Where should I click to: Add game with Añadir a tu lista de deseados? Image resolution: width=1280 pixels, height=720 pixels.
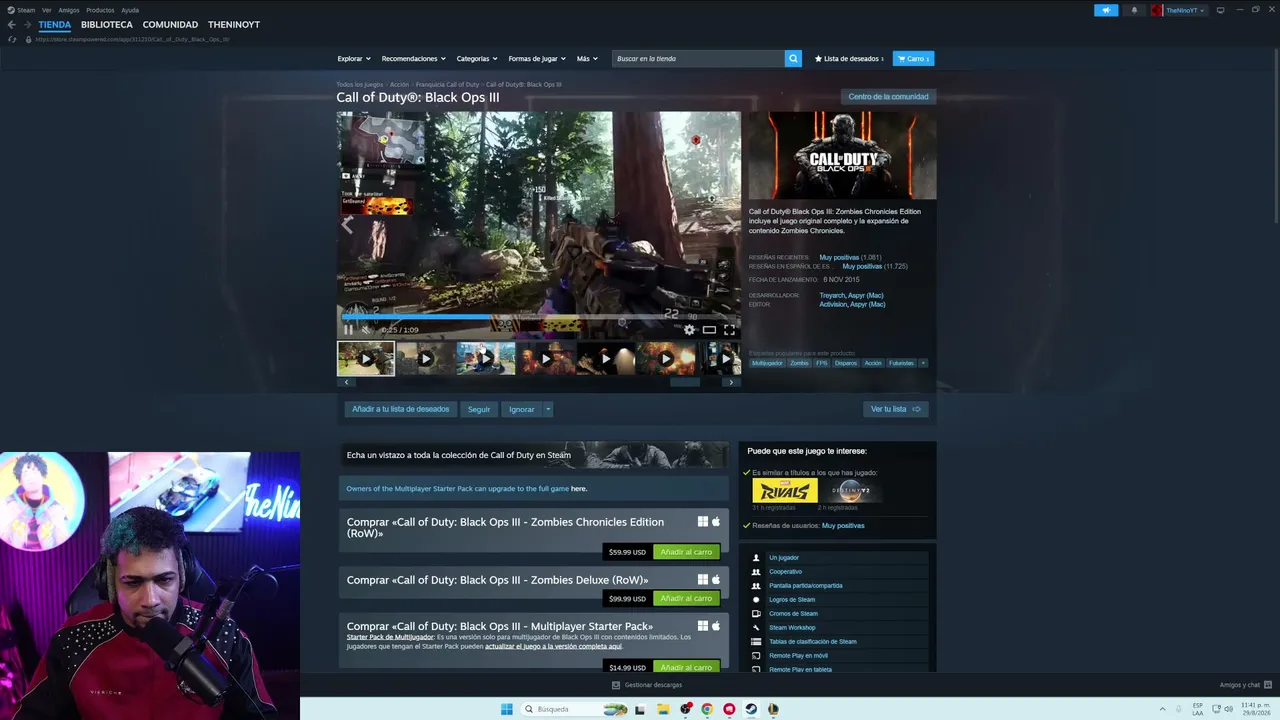(x=400, y=409)
